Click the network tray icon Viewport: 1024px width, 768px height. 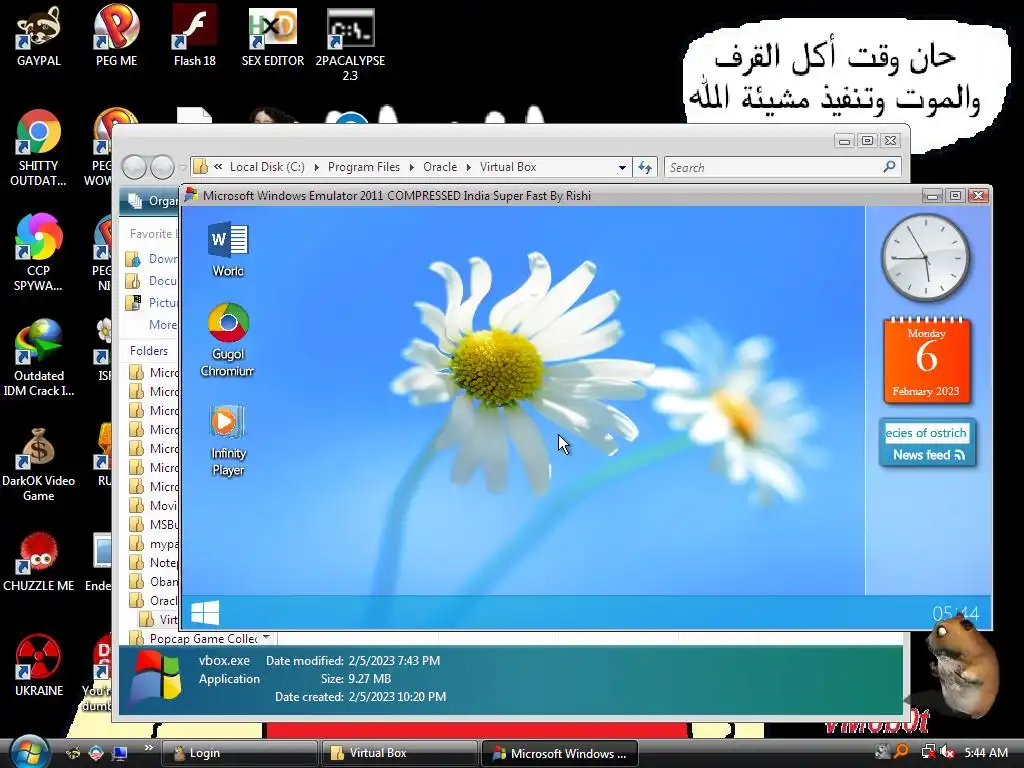click(928, 752)
